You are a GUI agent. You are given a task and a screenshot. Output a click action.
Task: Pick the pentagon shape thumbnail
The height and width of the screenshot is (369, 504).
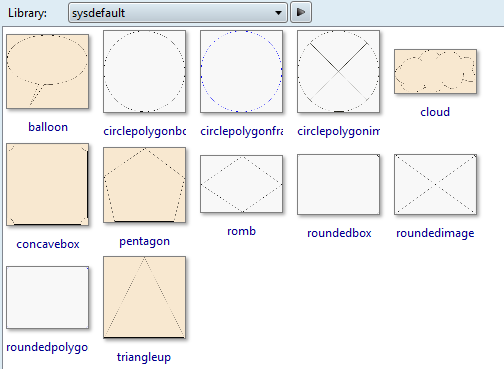tap(144, 185)
